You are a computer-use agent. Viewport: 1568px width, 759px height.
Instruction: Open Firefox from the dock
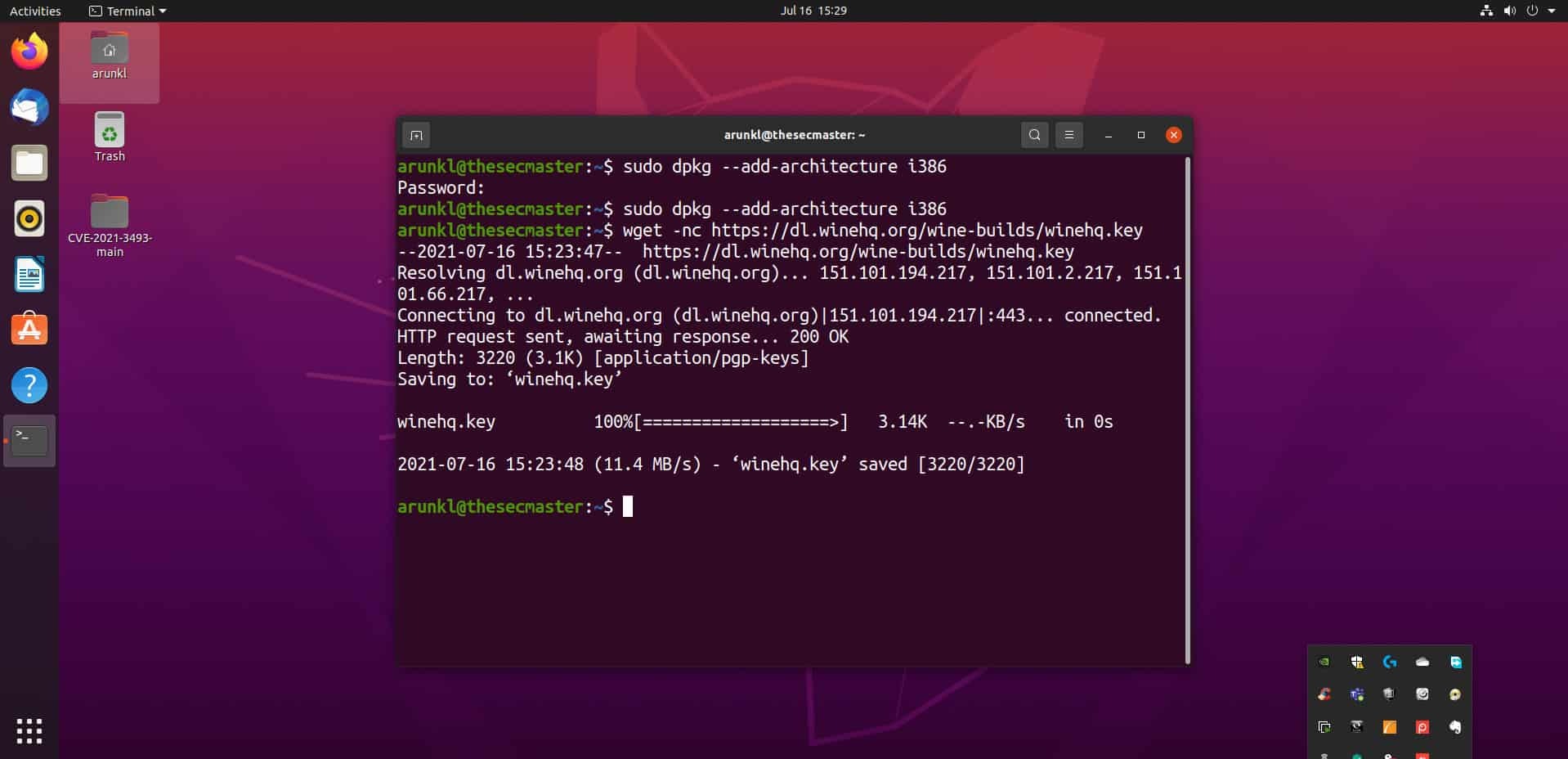(x=29, y=52)
